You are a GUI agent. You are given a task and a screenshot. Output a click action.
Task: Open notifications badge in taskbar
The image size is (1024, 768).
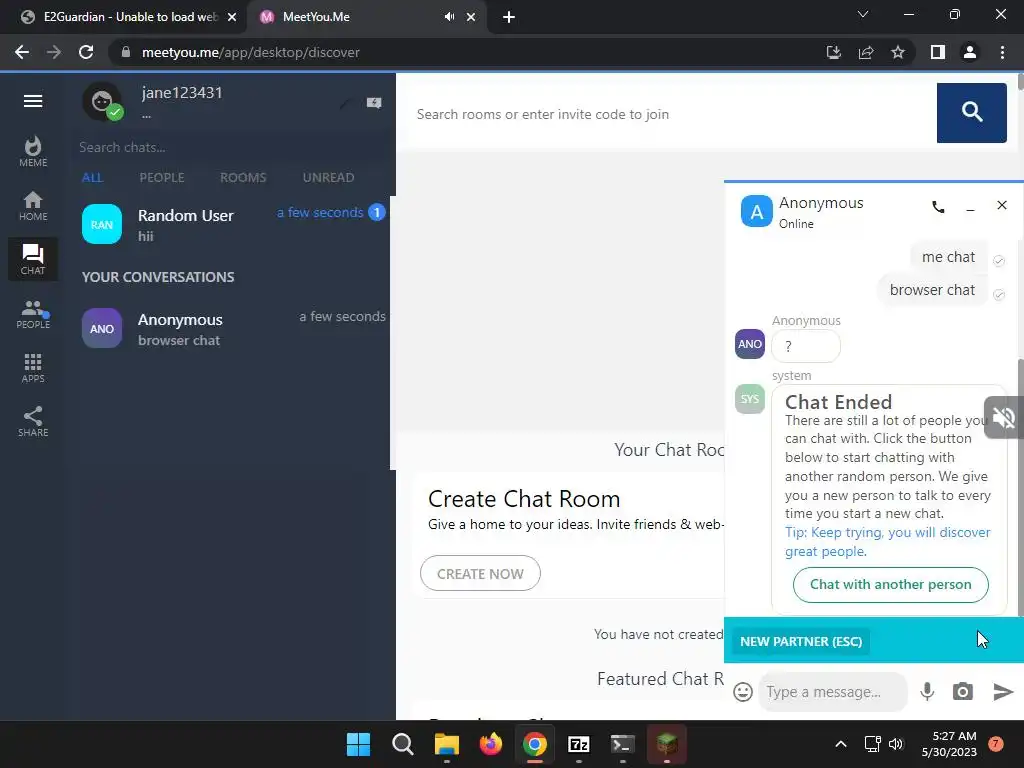[x=995, y=744]
